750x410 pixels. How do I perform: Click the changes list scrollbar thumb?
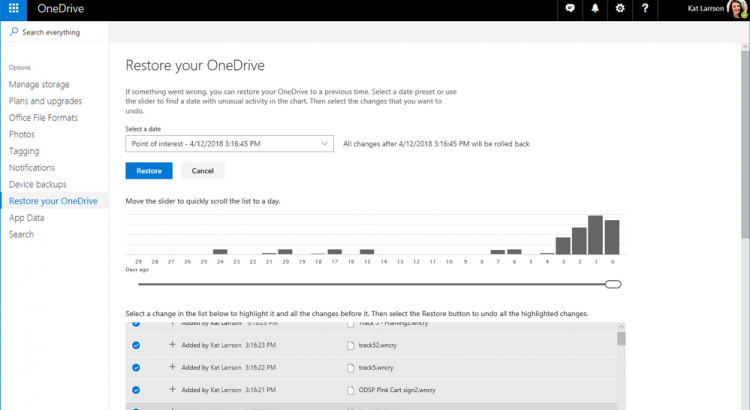click(x=621, y=339)
